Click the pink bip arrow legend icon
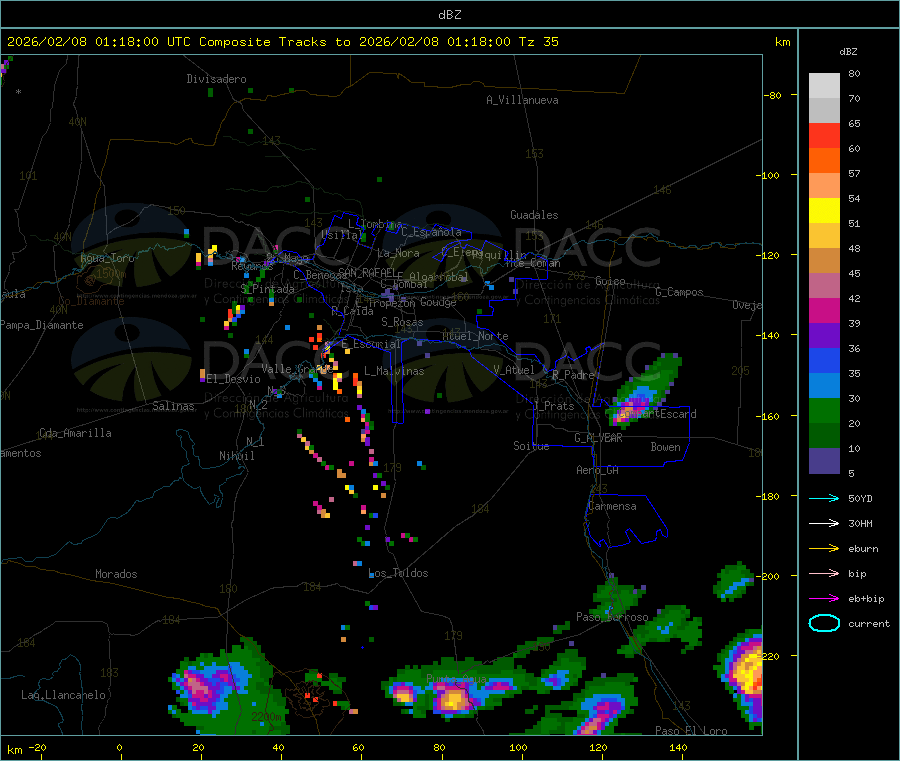Viewport: 900px width, 761px height. click(824, 573)
